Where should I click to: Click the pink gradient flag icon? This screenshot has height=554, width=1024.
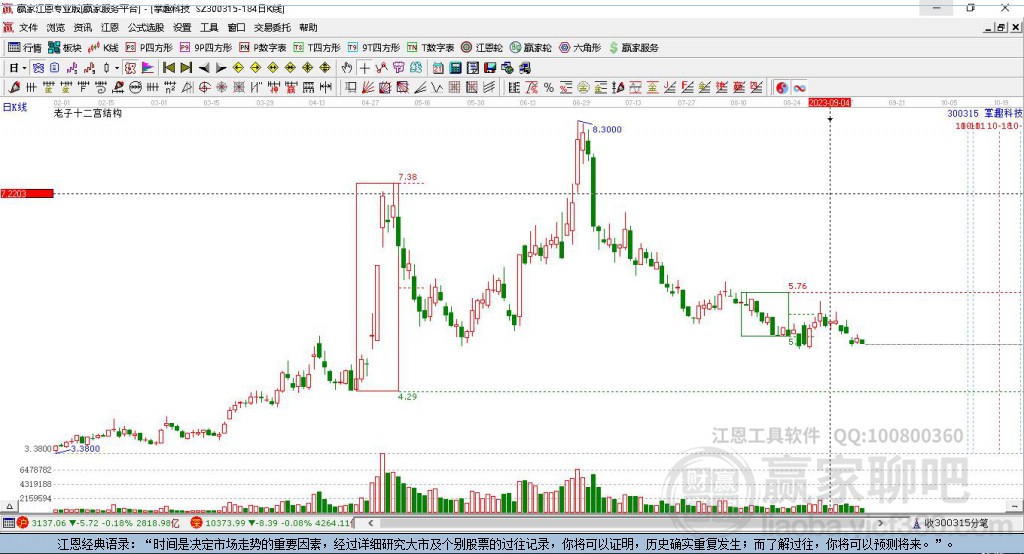[x=148, y=68]
